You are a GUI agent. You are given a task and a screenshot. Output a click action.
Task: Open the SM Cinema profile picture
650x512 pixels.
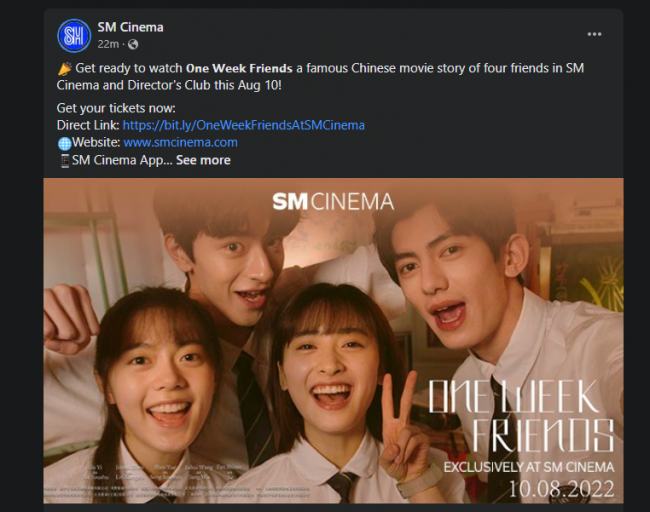point(74,36)
